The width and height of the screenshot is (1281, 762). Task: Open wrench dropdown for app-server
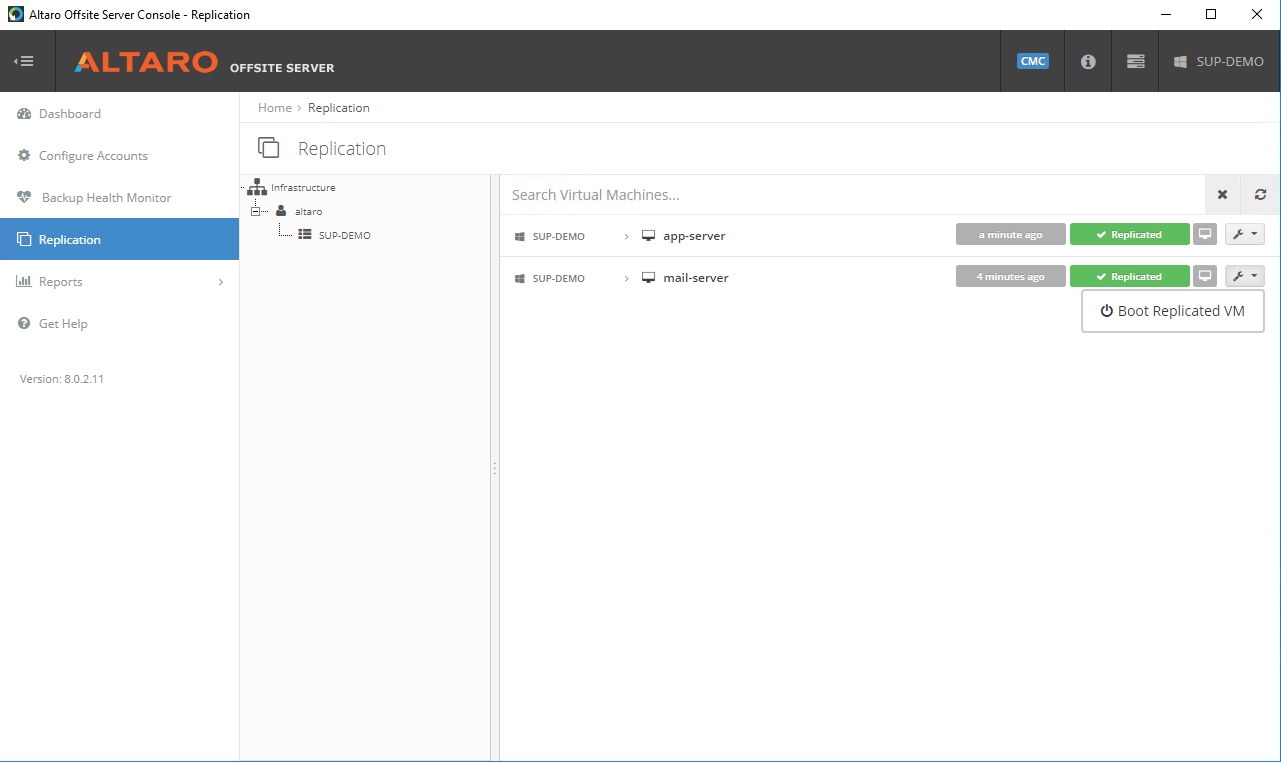pos(1245,234)
